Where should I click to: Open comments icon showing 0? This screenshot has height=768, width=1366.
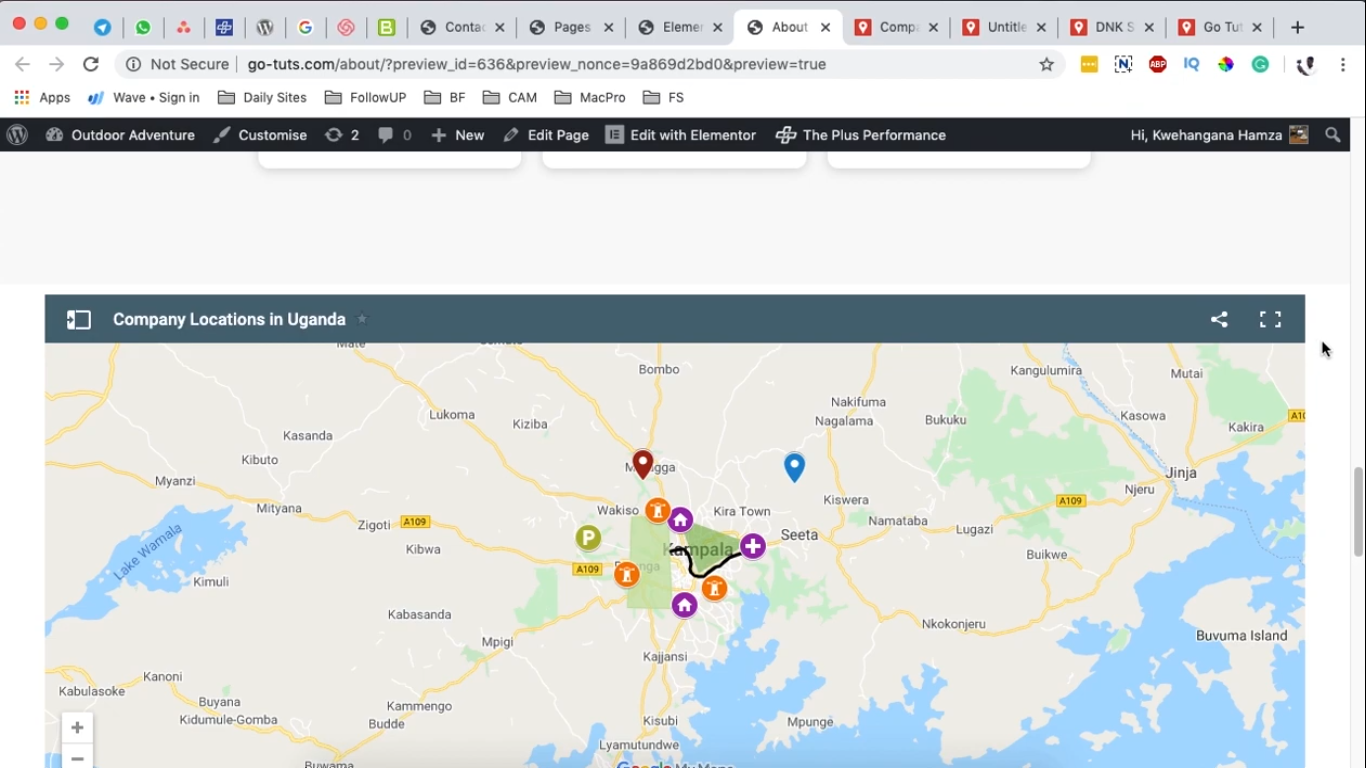click(x=395, y=135)
